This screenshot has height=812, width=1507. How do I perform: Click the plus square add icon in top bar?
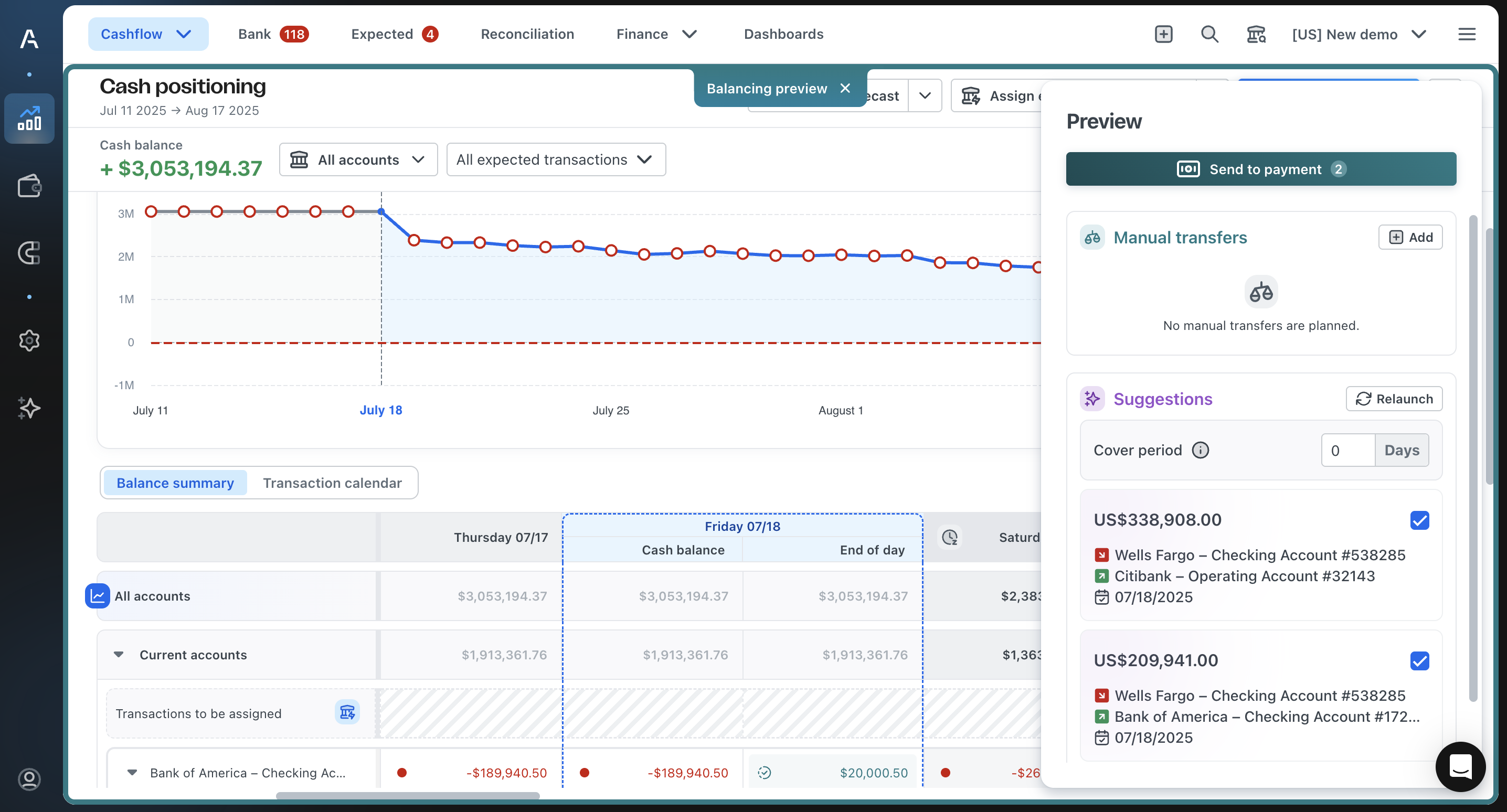click(x=1163, y=34)
